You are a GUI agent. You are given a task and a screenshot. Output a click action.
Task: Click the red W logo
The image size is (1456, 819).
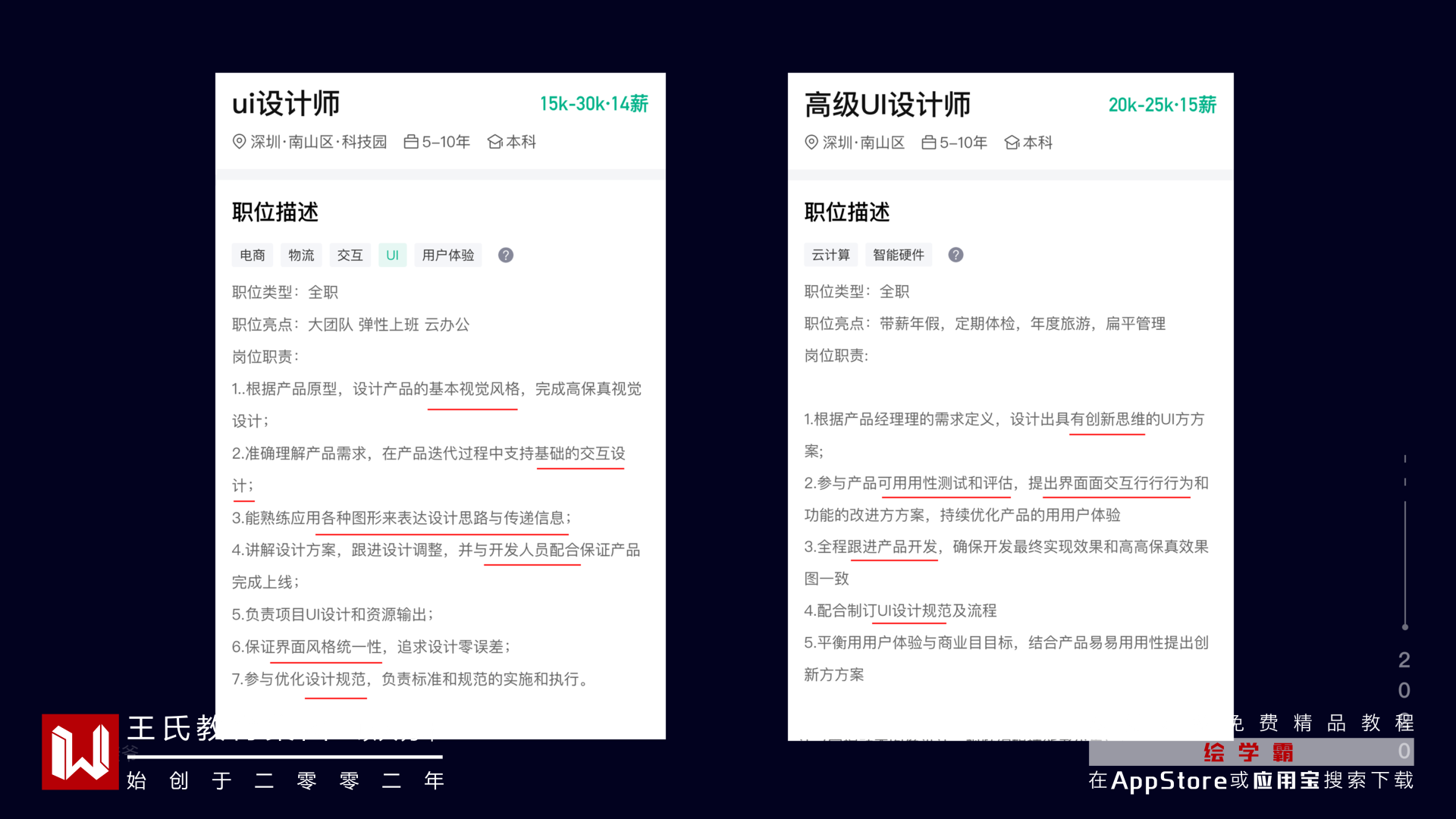80,752
